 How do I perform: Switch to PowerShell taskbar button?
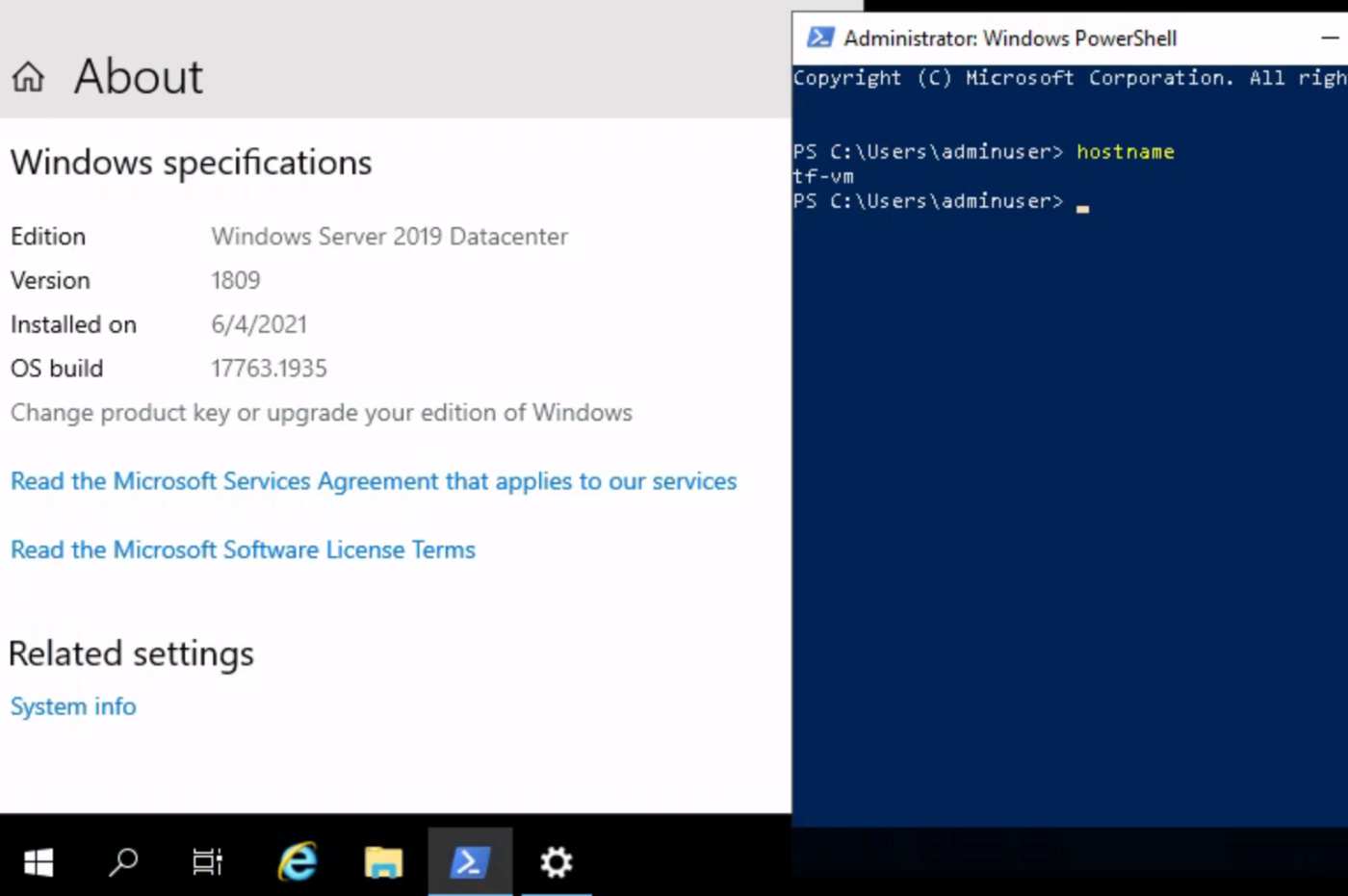pos(470,861)
